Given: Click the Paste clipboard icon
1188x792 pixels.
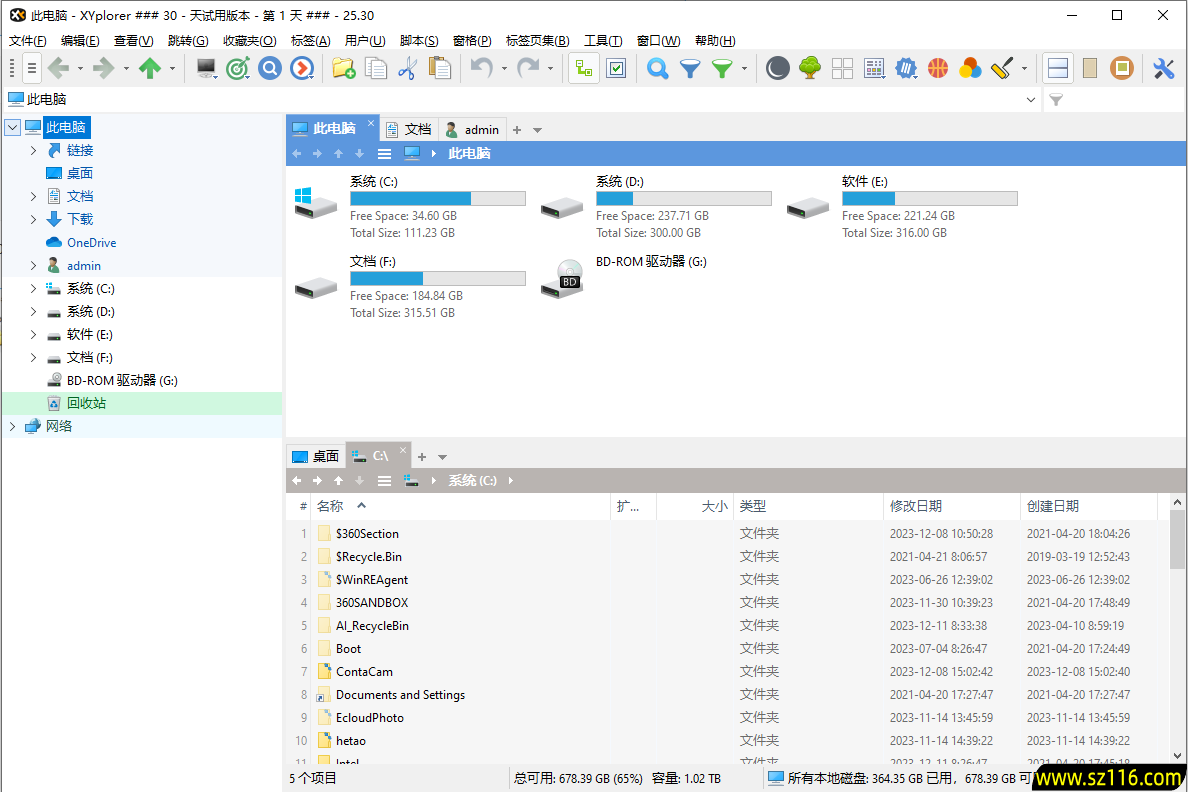Looking at the screenshot, I should (439, 68).
